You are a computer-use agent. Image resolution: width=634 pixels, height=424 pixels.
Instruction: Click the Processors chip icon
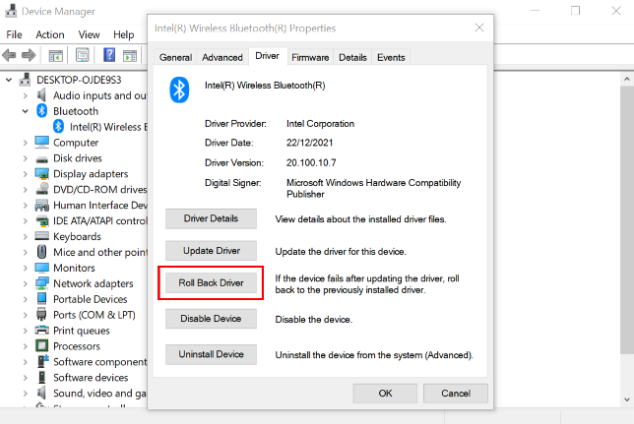click(x=42, y=346)
